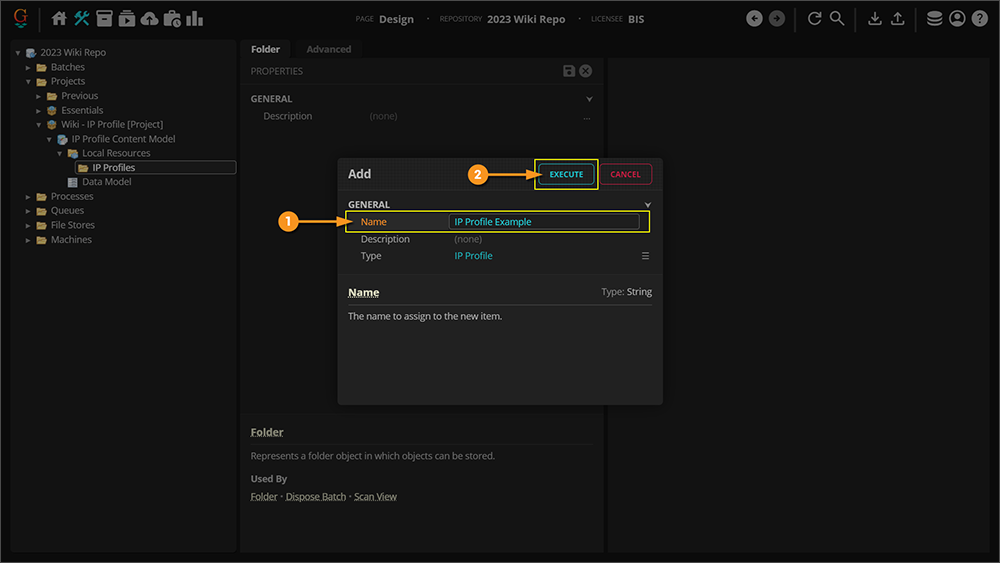Screen dimensions: 1000x563
Task: Open search with the magnifier icon
Action: (x=837, y=18)
